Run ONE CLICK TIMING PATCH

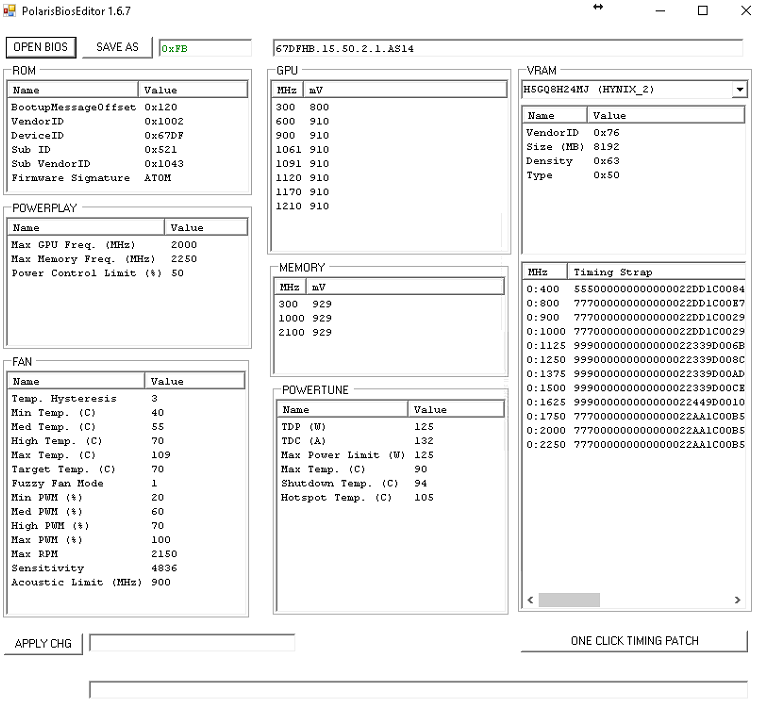pos(634,641)
